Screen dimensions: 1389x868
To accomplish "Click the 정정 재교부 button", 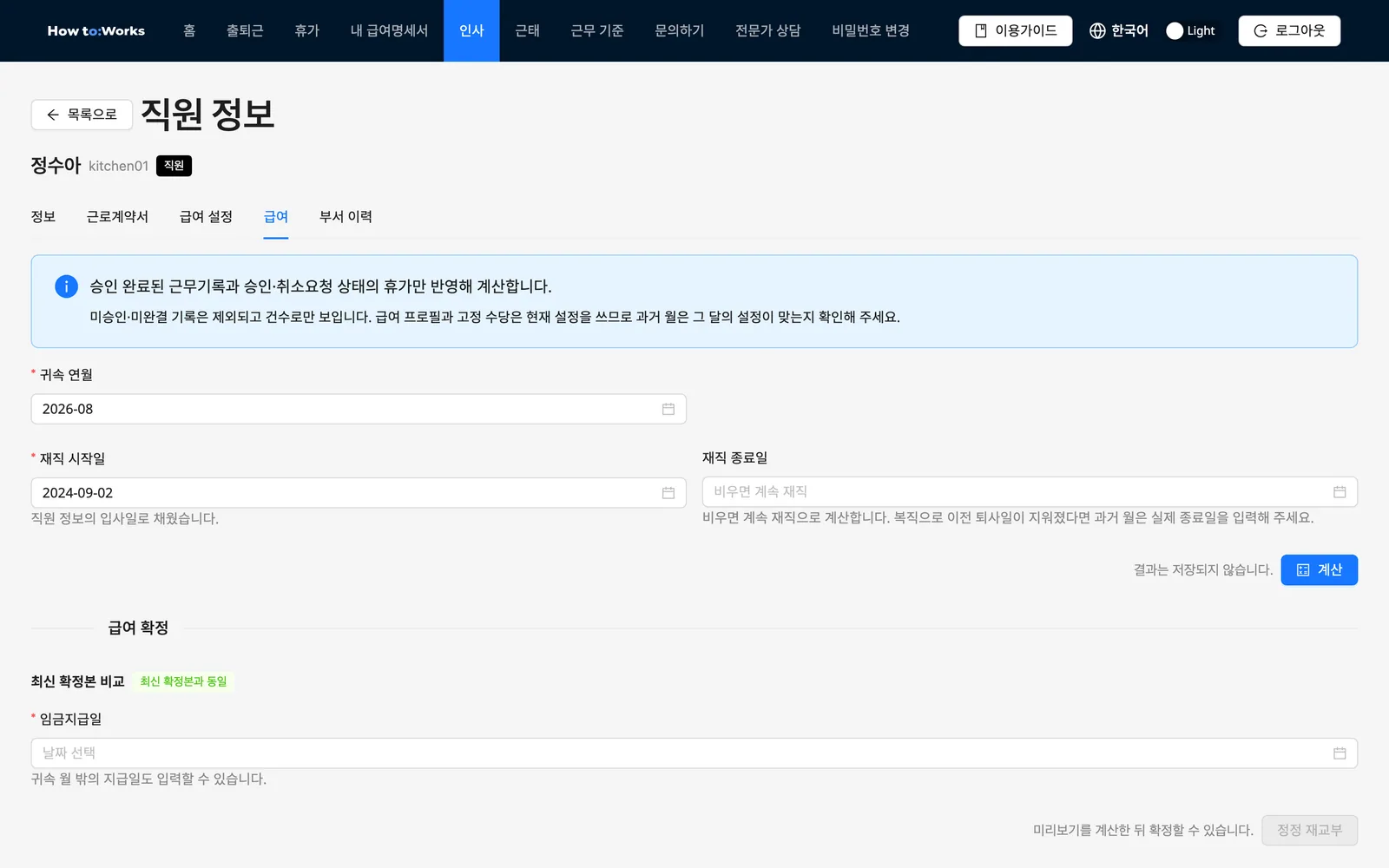I will click(1309, 831).
